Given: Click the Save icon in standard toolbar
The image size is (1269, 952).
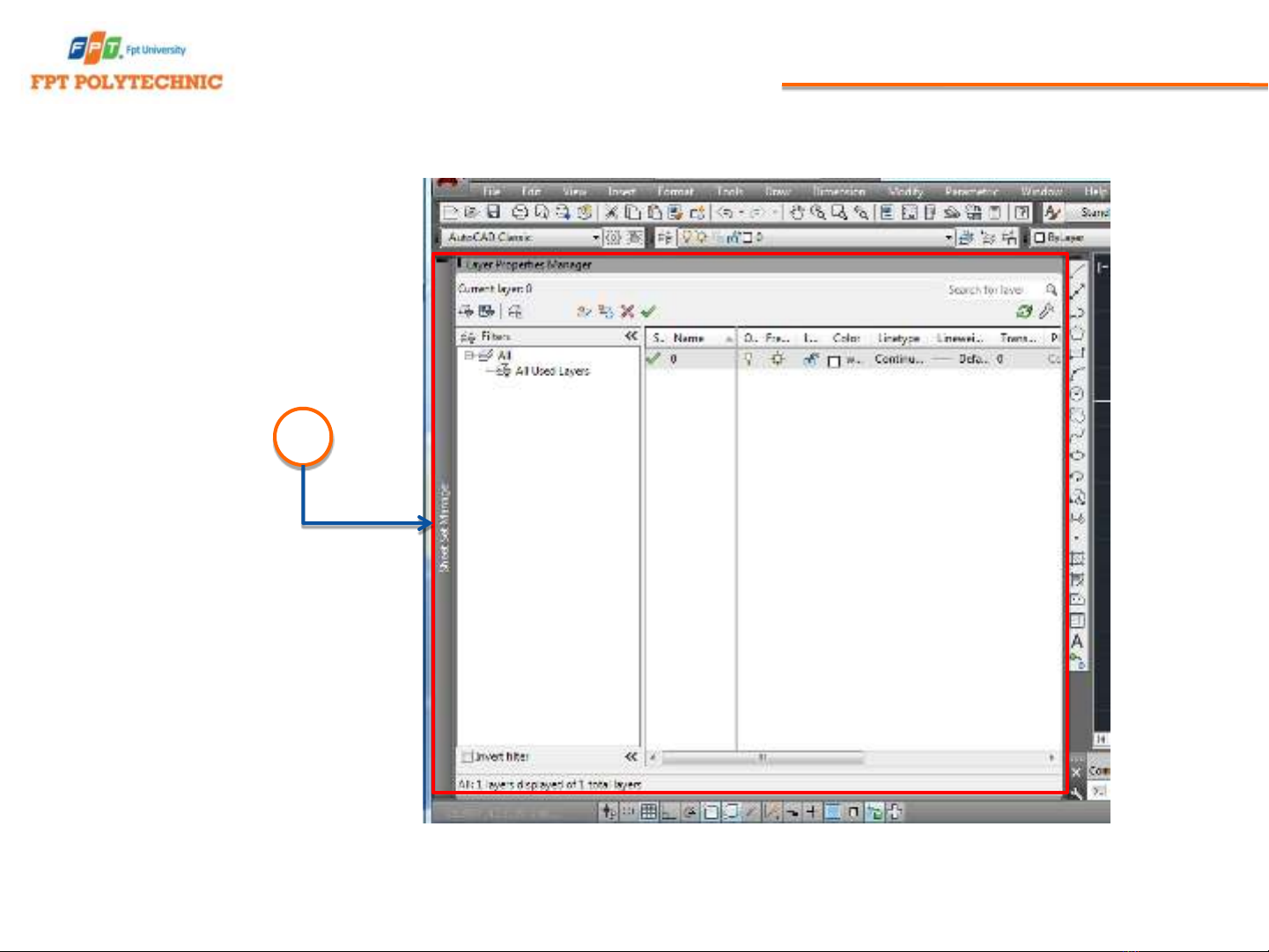Looking at the screenshot, I should 494,212.
